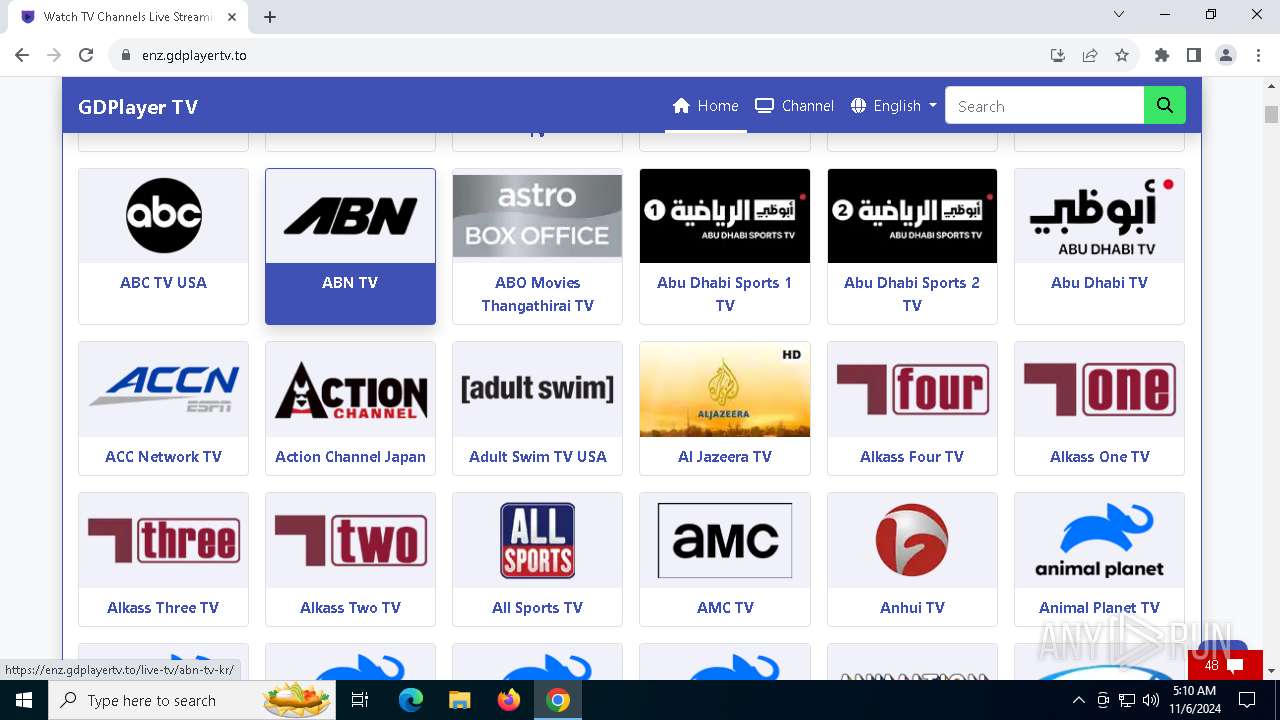Open the [adult swim] logo thumbnail
Image resolution: width=1280 pixels, height=720 pixels.
coord(537,389)
